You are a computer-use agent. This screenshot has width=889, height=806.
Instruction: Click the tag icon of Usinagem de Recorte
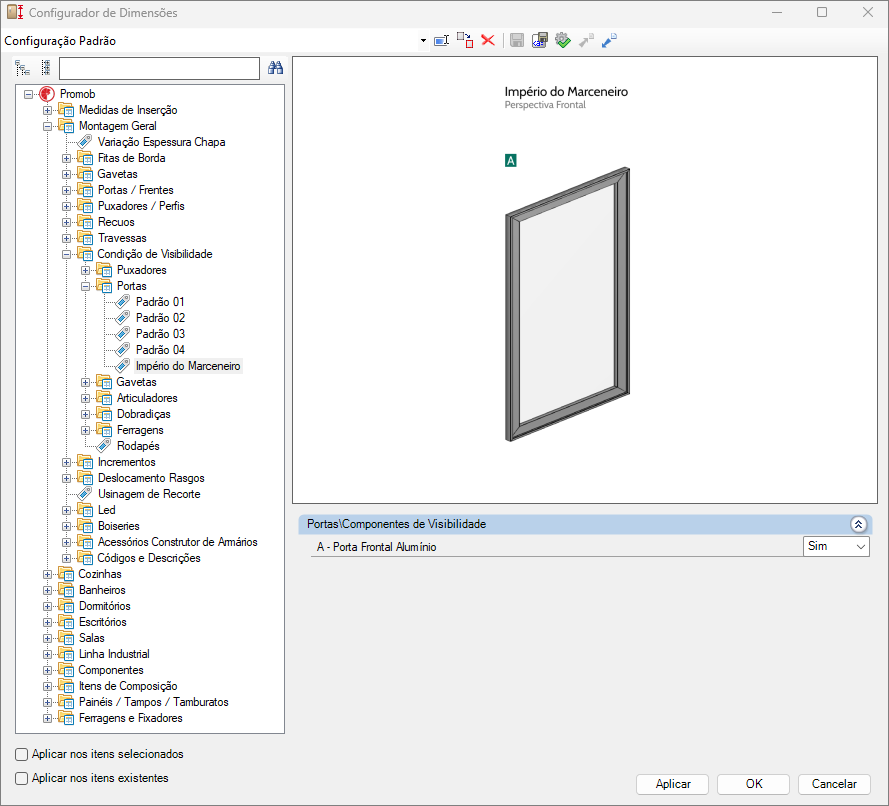coord(85,494)
